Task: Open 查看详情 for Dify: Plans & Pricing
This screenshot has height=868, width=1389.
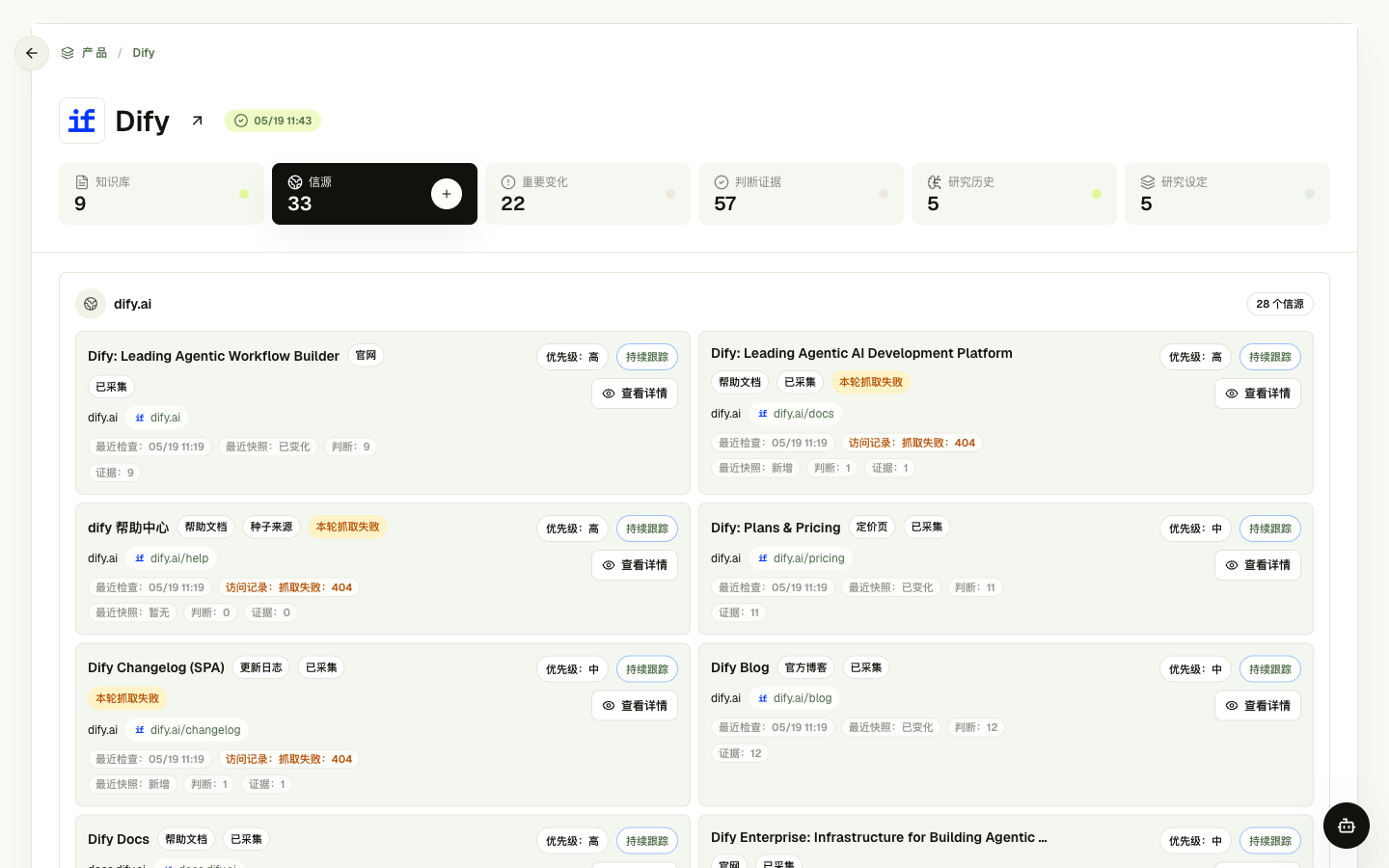Action: pyautogui.click(x=1258, y=565)
